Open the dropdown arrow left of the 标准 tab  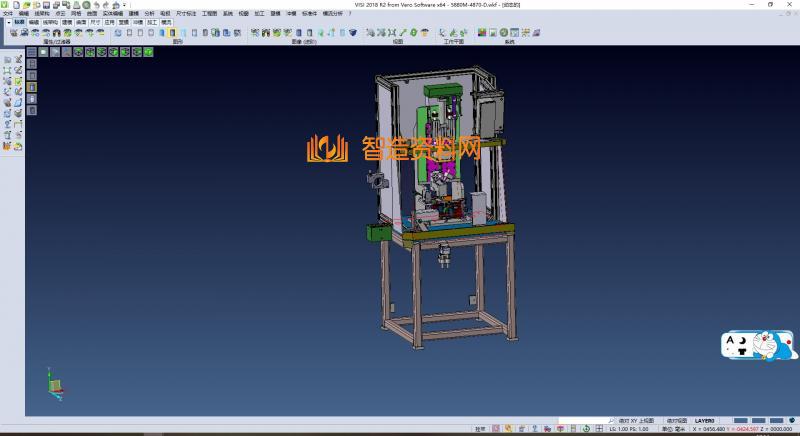coord(8,20)
